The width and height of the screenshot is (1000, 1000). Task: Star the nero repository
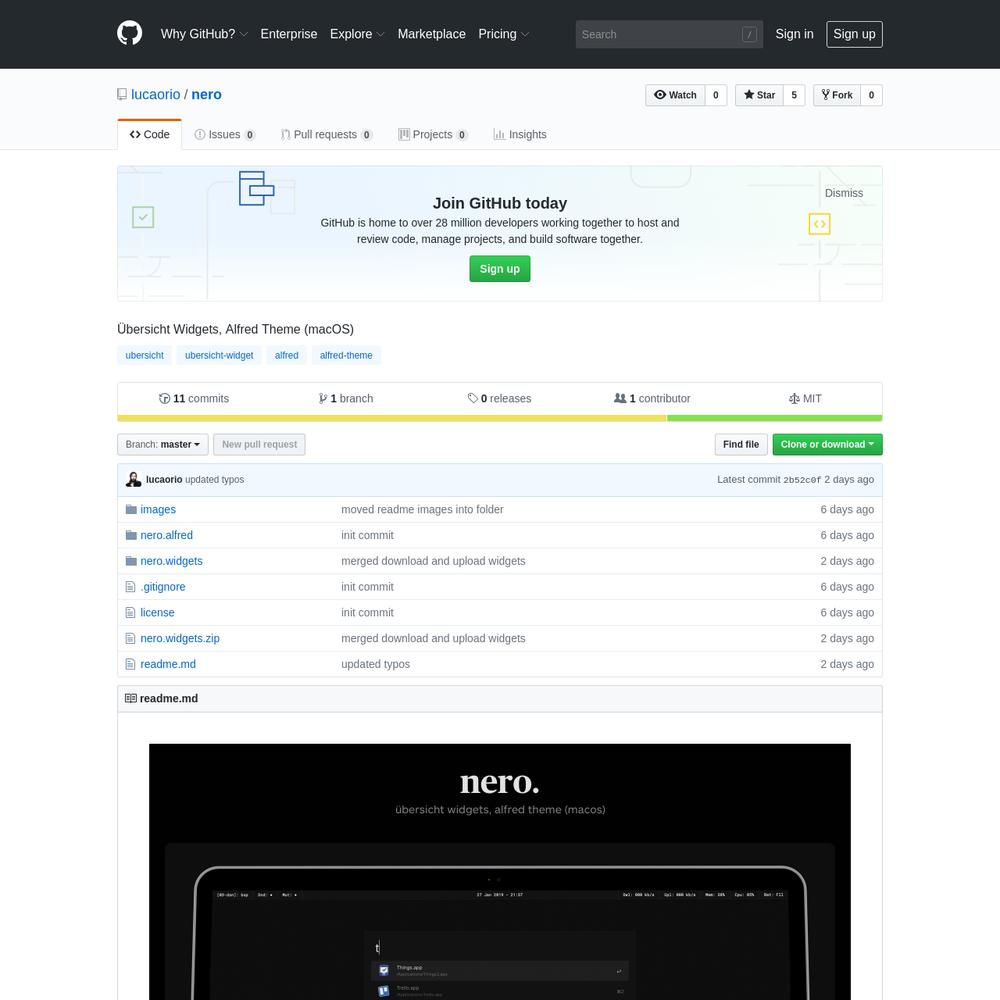(x=759, y=95)
